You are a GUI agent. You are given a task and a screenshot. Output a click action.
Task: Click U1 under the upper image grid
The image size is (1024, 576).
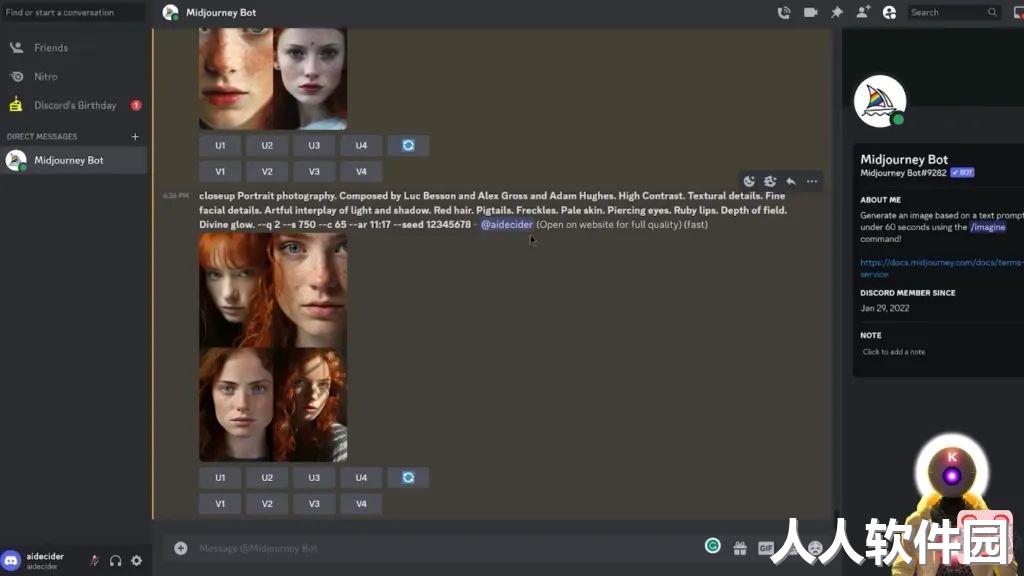220,146
